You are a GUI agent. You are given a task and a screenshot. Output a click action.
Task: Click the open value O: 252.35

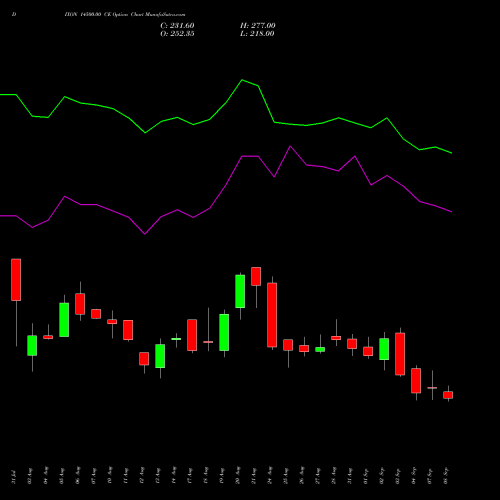click(x=177, y=34)
